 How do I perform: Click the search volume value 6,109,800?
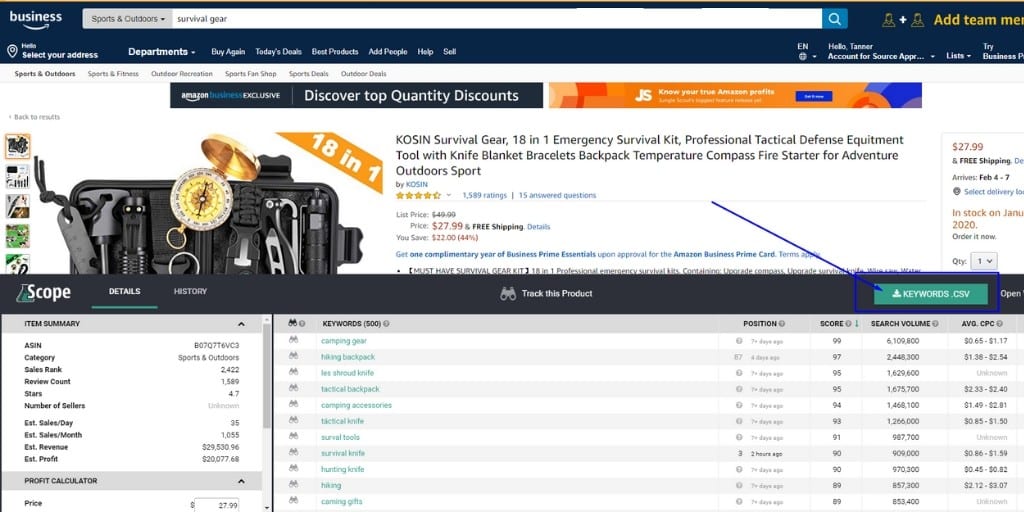pos(903,341)
